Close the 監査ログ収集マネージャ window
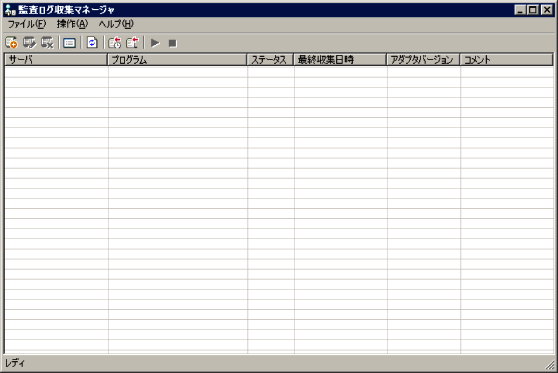 click(547, 10)
